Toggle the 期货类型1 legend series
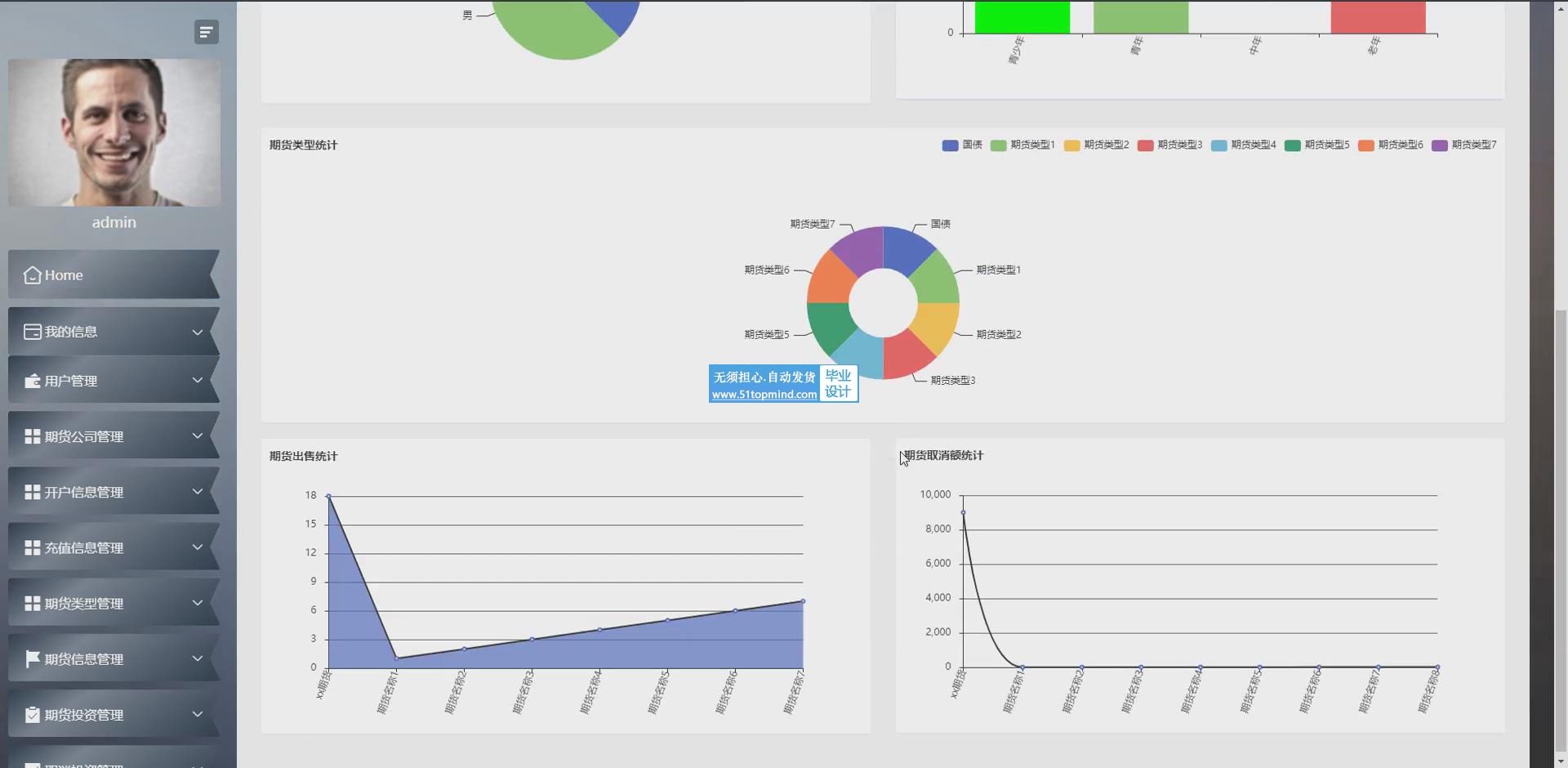1568x768 pixels. pyautogui.click(x=1022, y=145)
